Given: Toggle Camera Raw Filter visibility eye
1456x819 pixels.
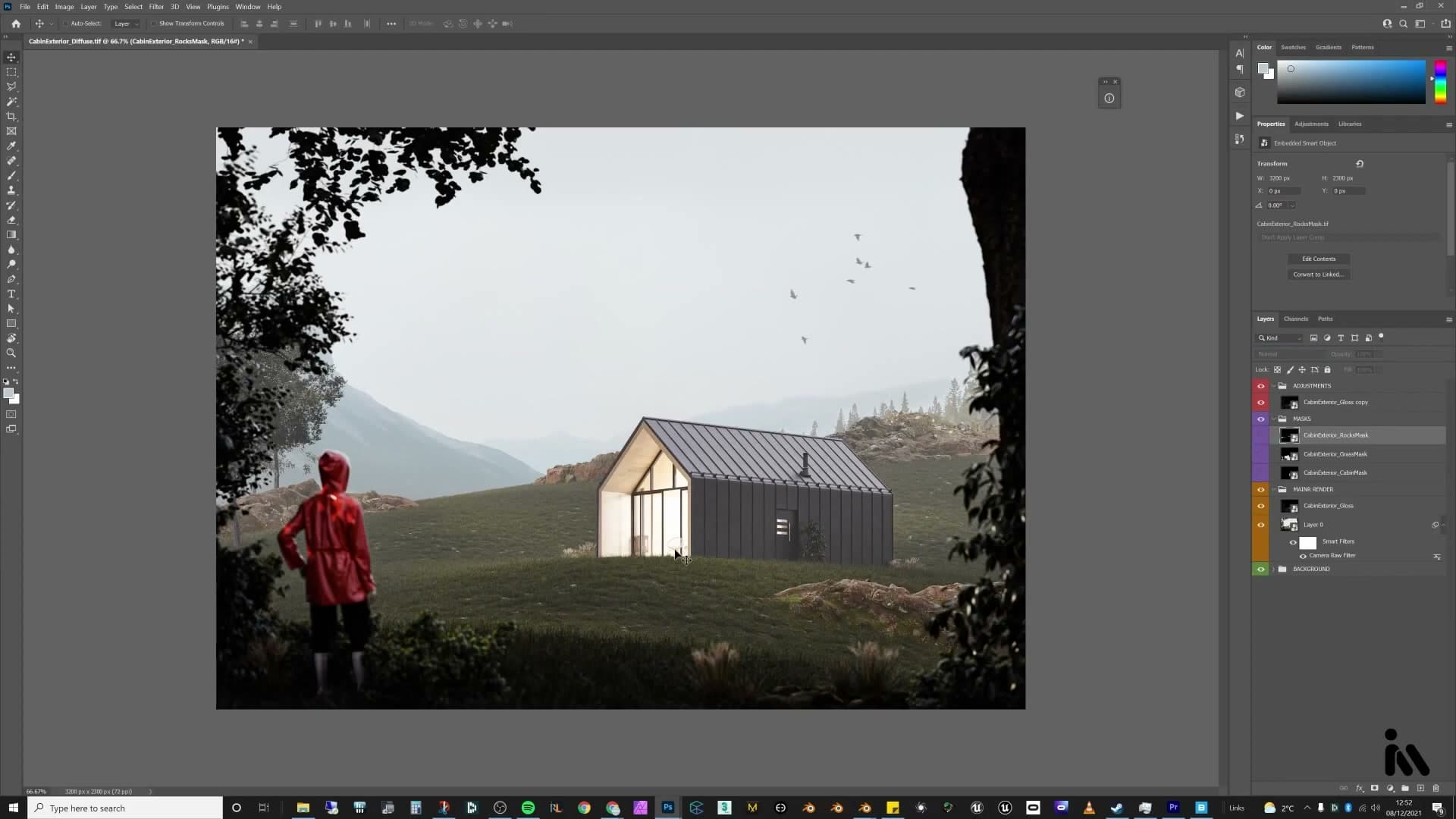Looking at the screenshot, I should click(x=1303, y=556).
